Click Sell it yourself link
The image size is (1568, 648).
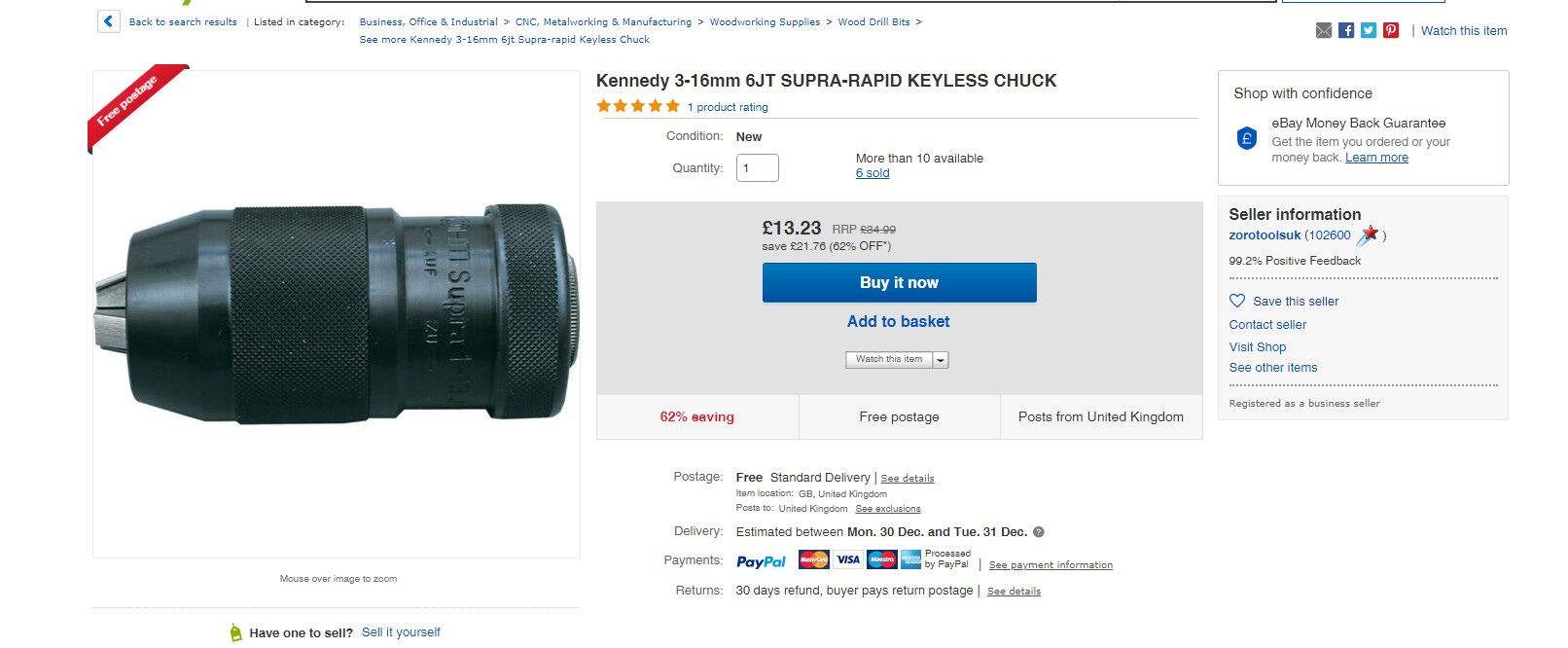coord(401,632)
